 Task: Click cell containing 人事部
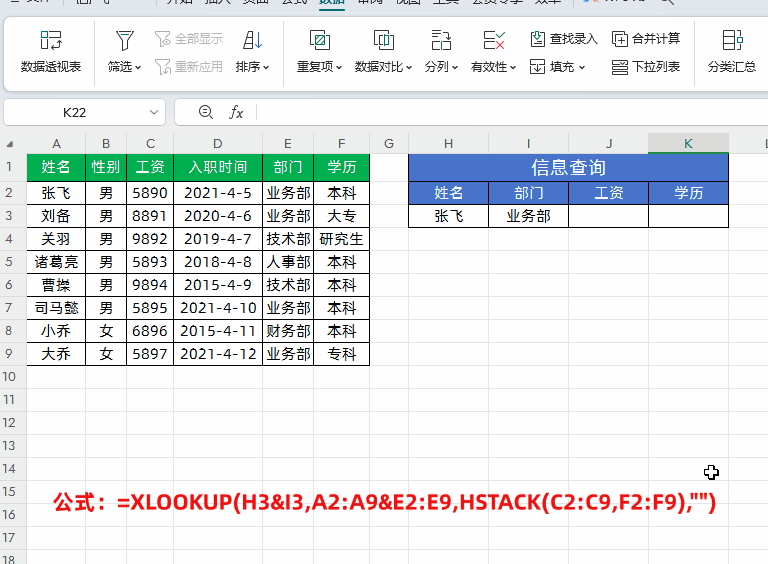(x=288, y=262)
